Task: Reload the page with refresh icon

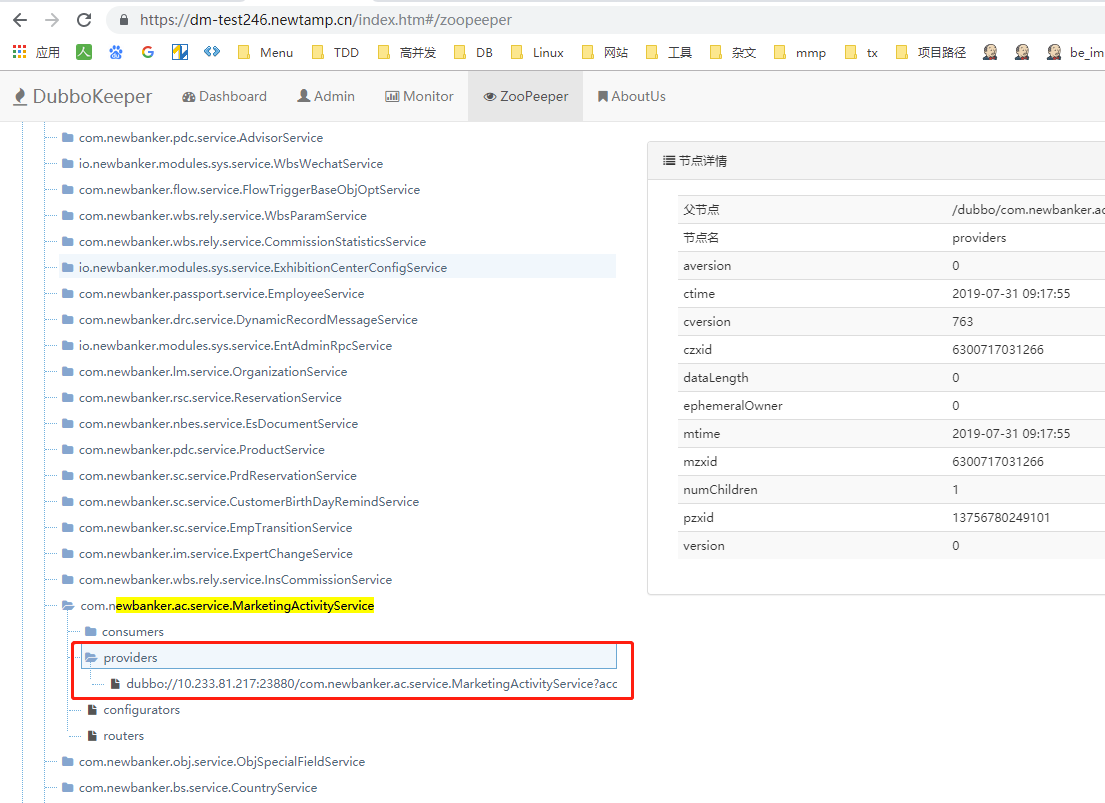Action: point(84,20)
